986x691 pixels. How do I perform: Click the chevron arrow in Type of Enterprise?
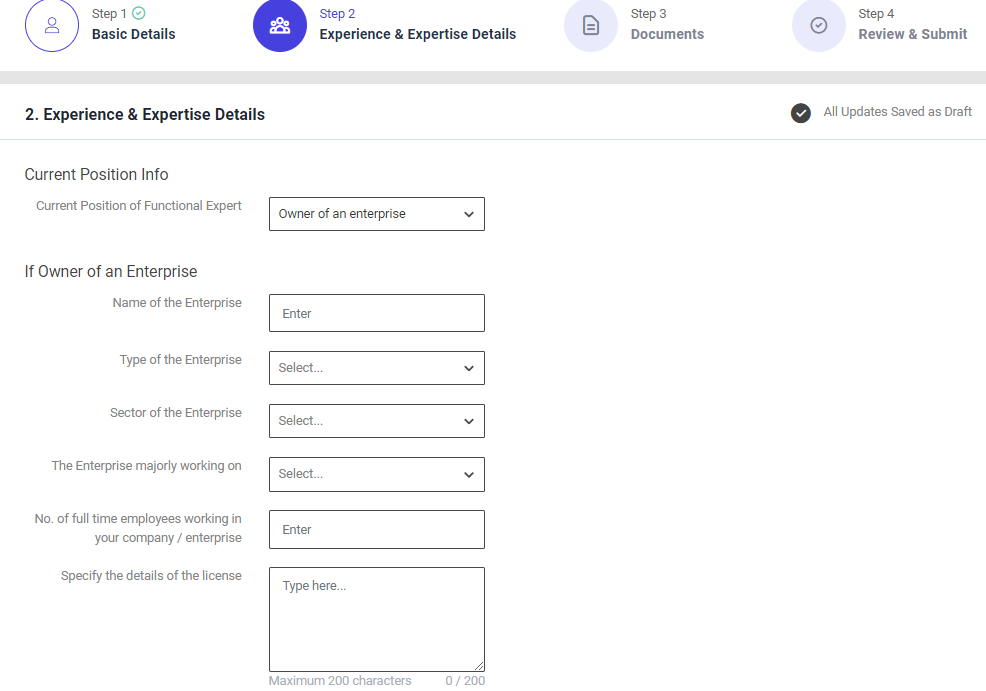click(469, 368)
